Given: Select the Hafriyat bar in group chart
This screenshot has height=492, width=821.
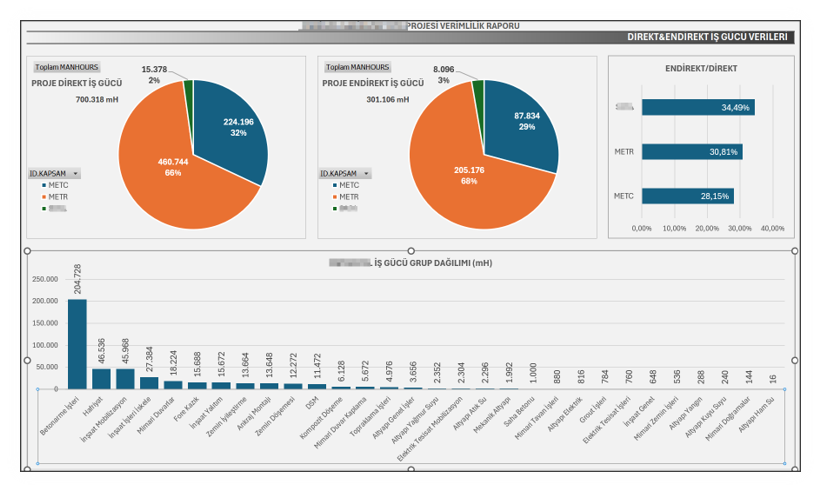Looking at the screenshot, I should tap(101, 378).
